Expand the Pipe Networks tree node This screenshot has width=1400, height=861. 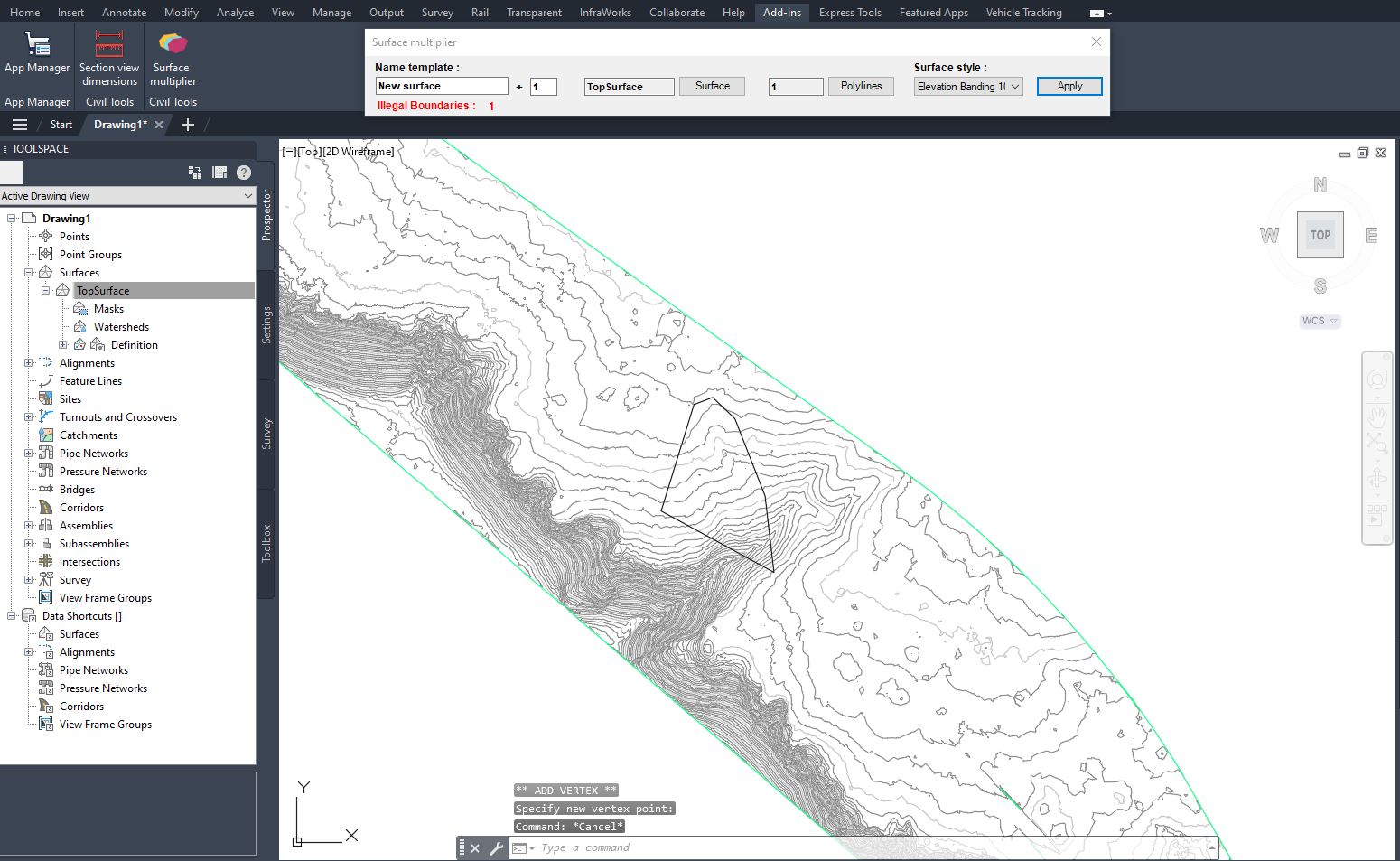click(x=28, y=454)
